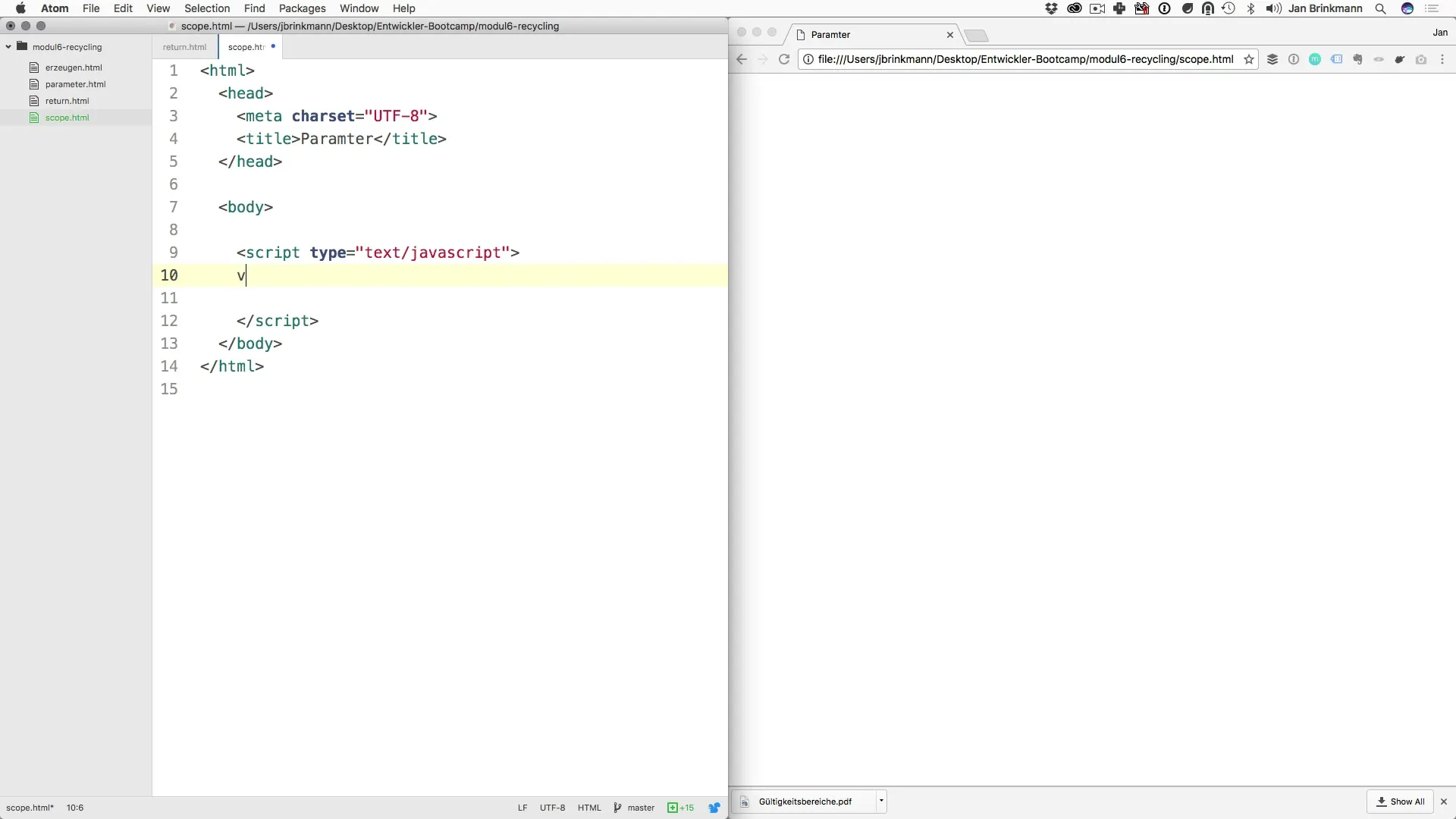Screen dimensions: 1456x819
Task: Bookmark this page with the star icon
Action: click(x=1248, y=59)
